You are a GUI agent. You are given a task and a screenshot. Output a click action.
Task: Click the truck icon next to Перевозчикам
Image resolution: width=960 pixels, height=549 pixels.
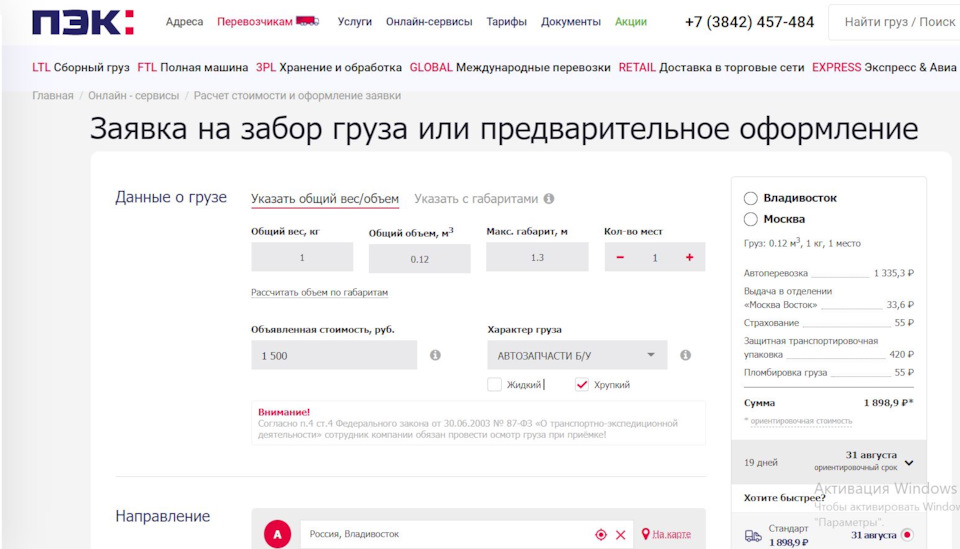[307, 21]
